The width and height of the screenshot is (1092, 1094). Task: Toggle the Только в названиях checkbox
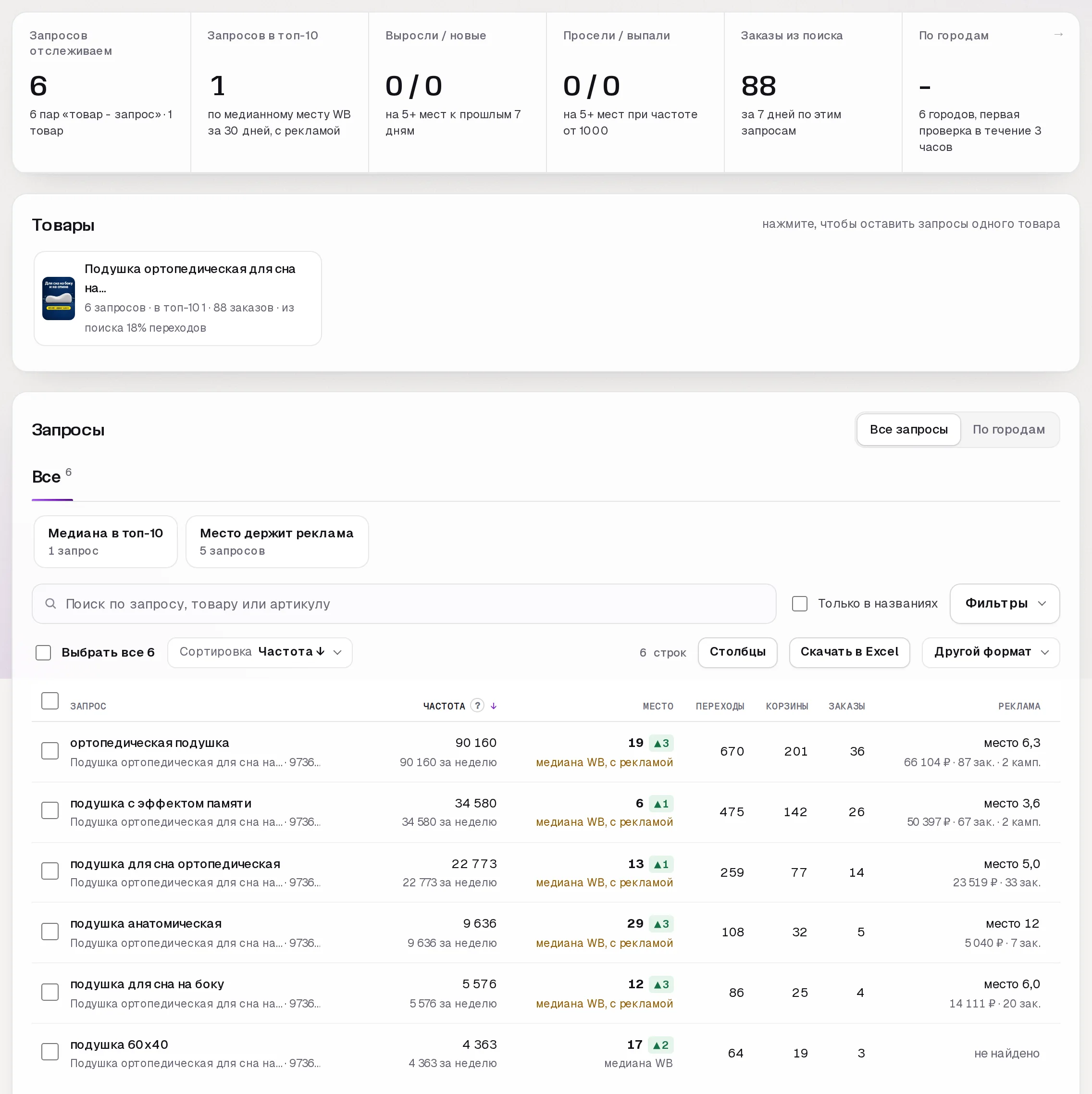(x=799, y=604)
